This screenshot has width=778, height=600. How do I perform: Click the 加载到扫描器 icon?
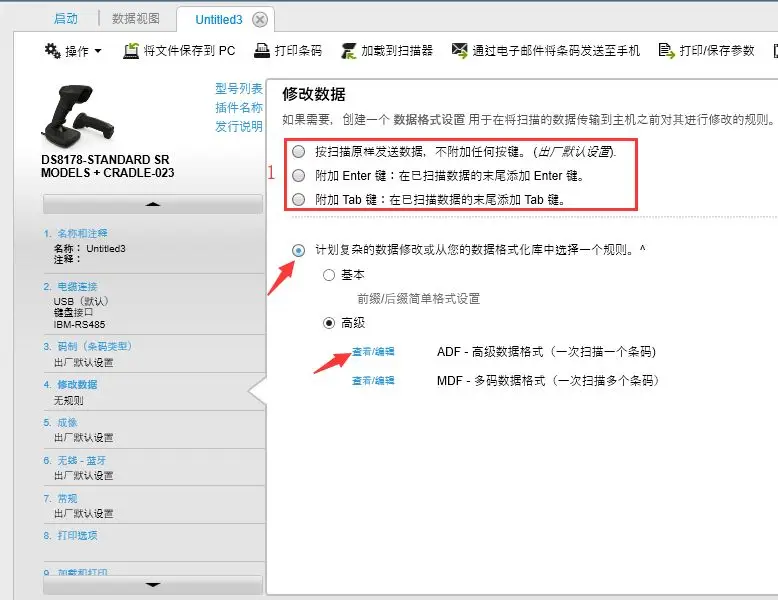coord(348,51)
